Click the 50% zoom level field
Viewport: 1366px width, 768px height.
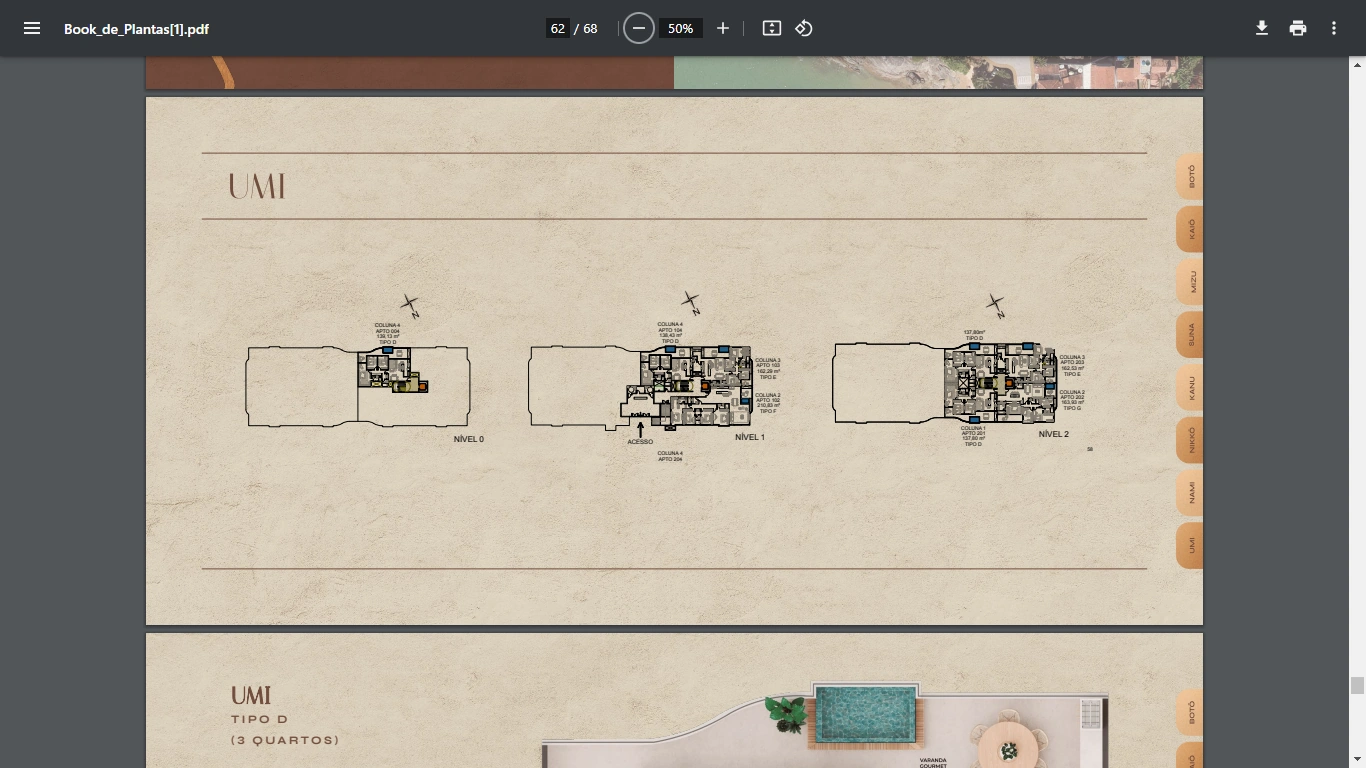pos(681,28)
